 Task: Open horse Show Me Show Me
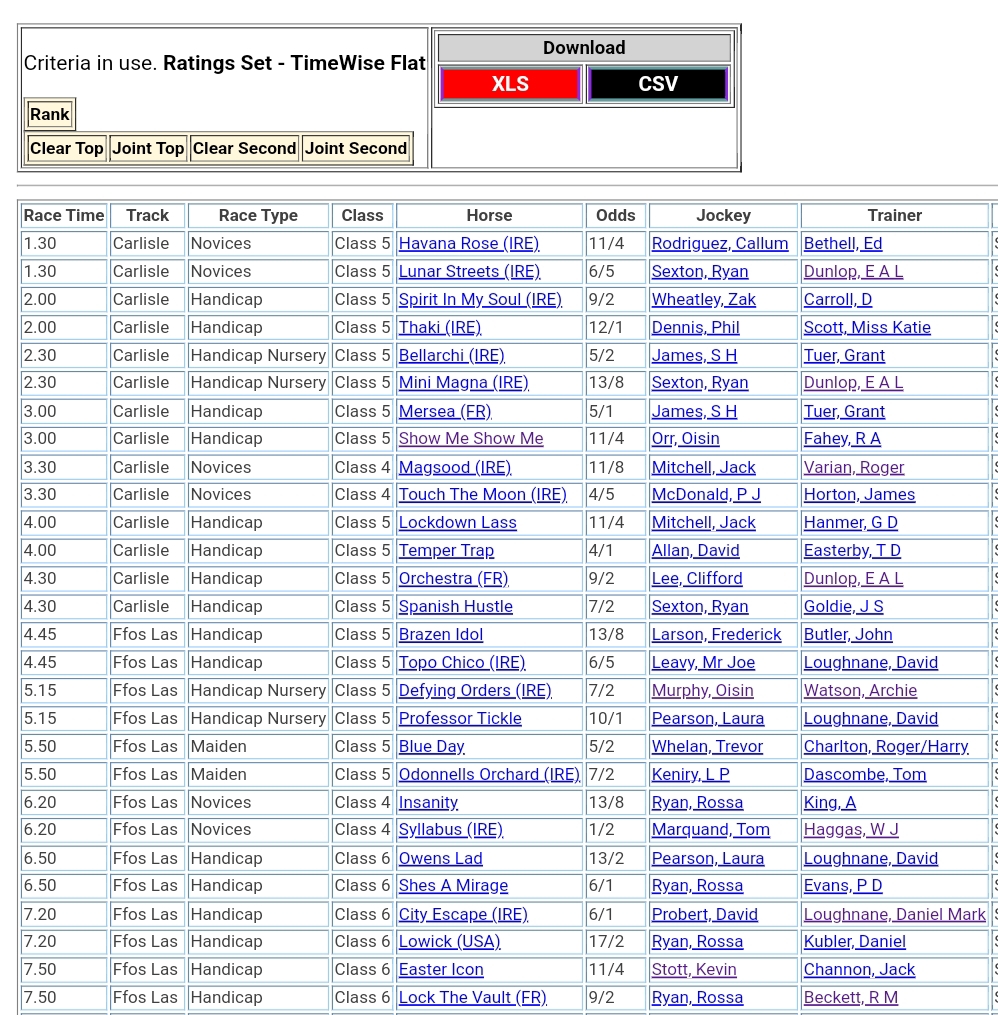[470, 438]
